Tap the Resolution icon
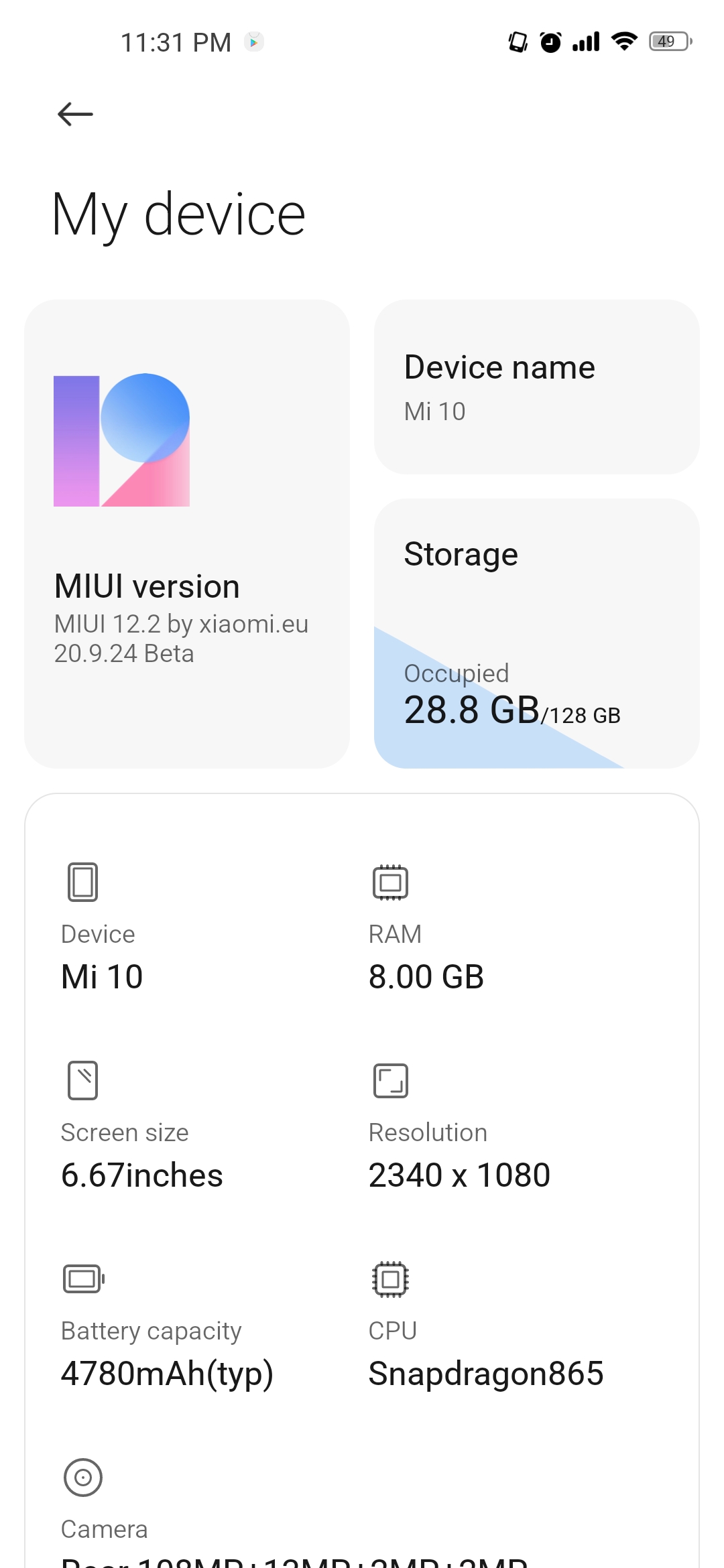 tap(390, 1080)
